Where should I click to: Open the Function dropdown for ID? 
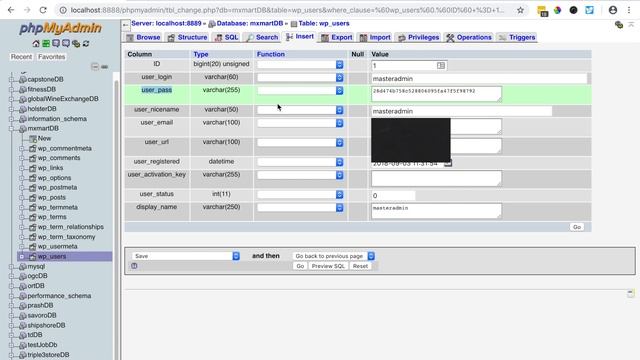pyautogui.click(x=300, y=64)
